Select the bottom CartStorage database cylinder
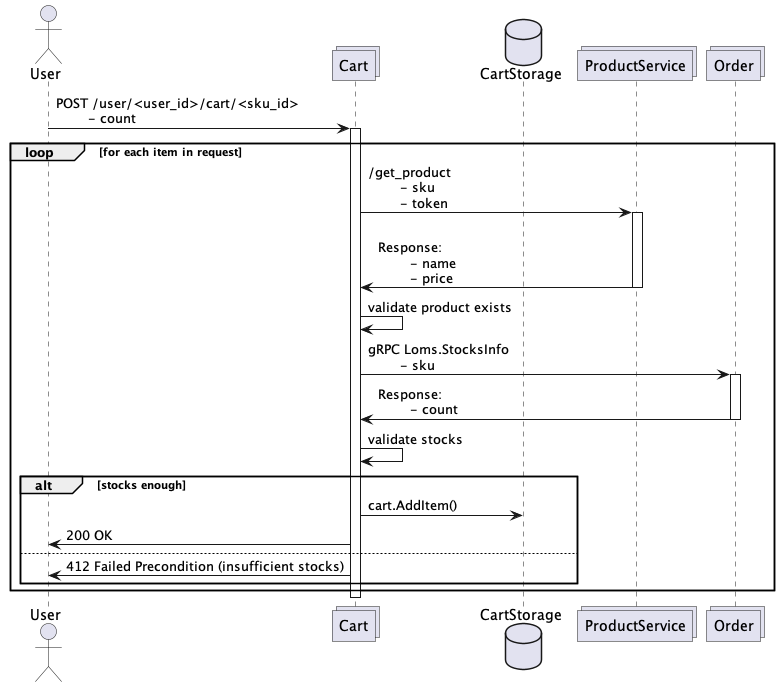 [522, 650]
